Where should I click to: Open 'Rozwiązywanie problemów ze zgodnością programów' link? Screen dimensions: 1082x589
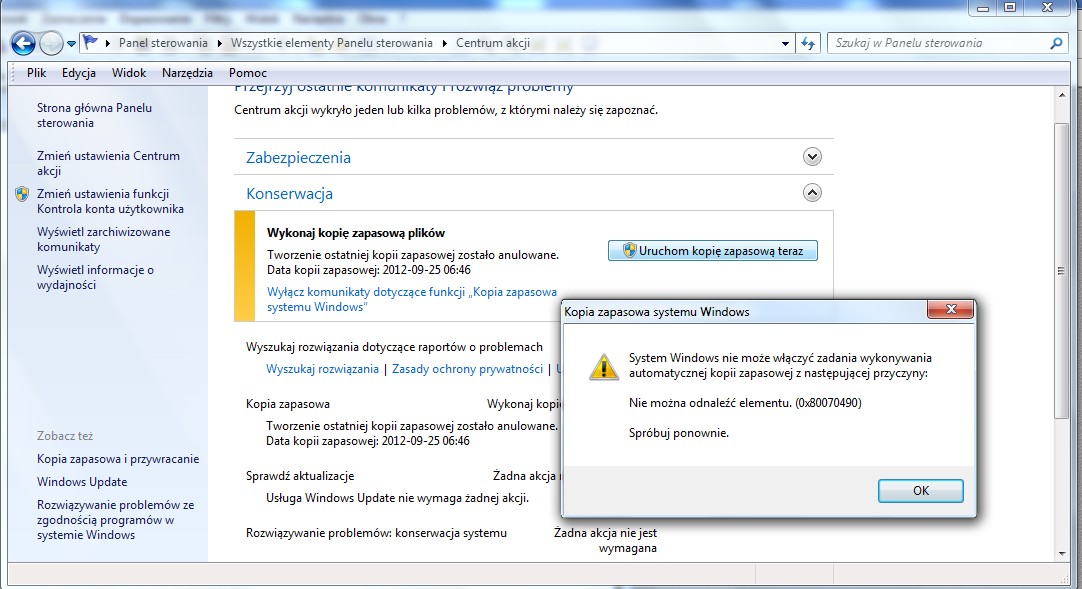[x=116, y=519]
